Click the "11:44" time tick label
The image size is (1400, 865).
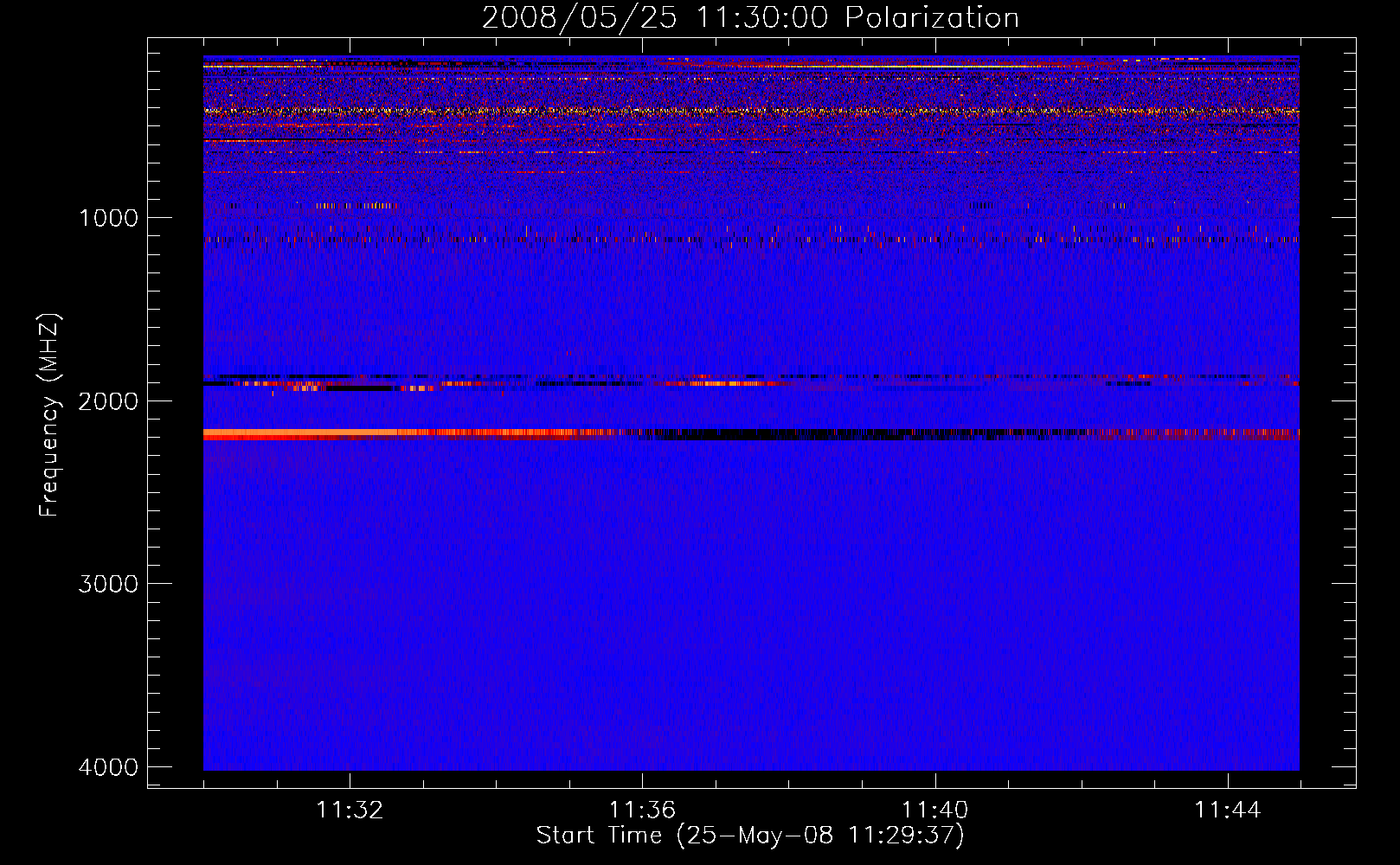(x=1228, y=810)
